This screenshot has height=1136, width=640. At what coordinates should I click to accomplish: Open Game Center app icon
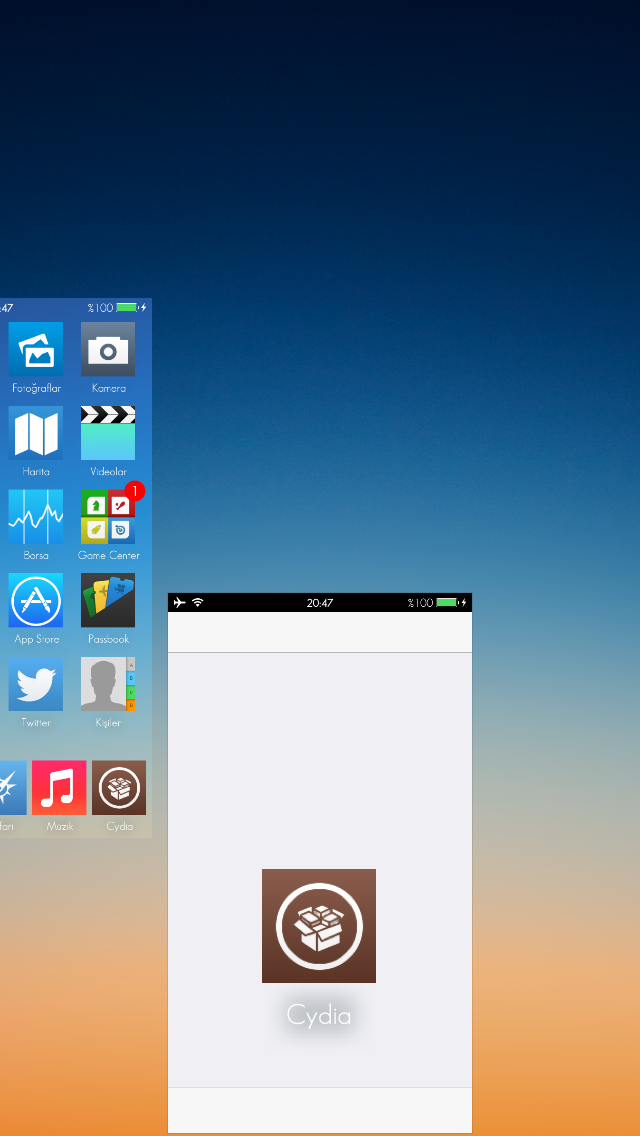pyautogui.click(x=108, y=517)
